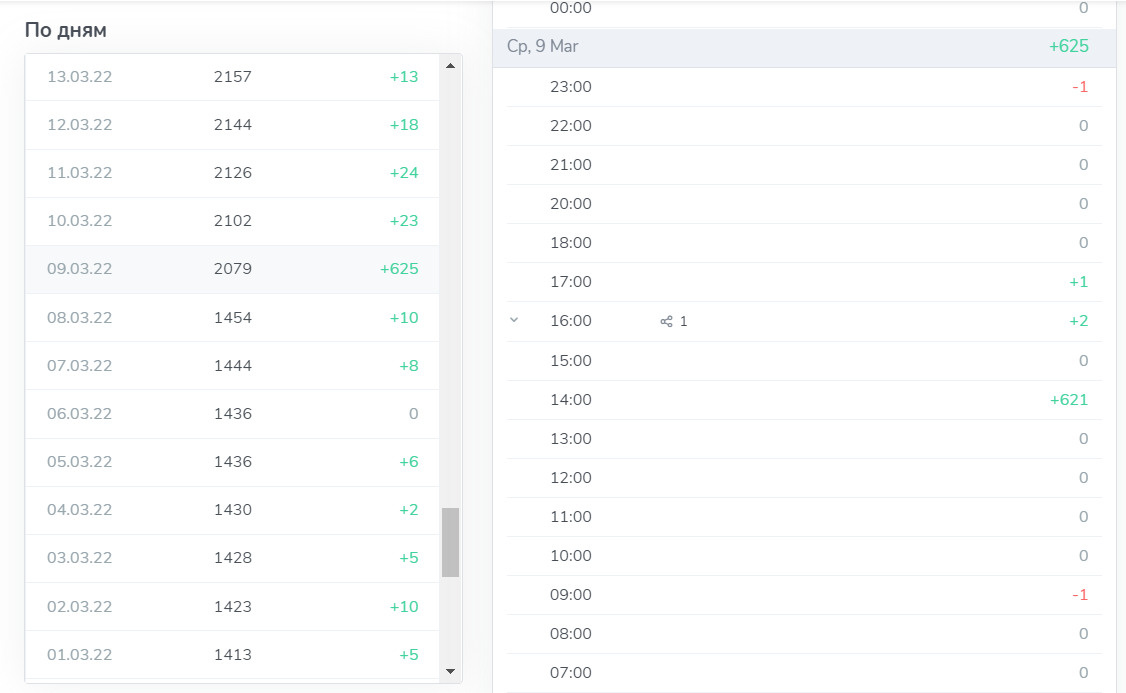The width and height of the screenshot is (1126, 693).
Task: Select the 06.03.22 row with zero change
Action: pos(232,414)
